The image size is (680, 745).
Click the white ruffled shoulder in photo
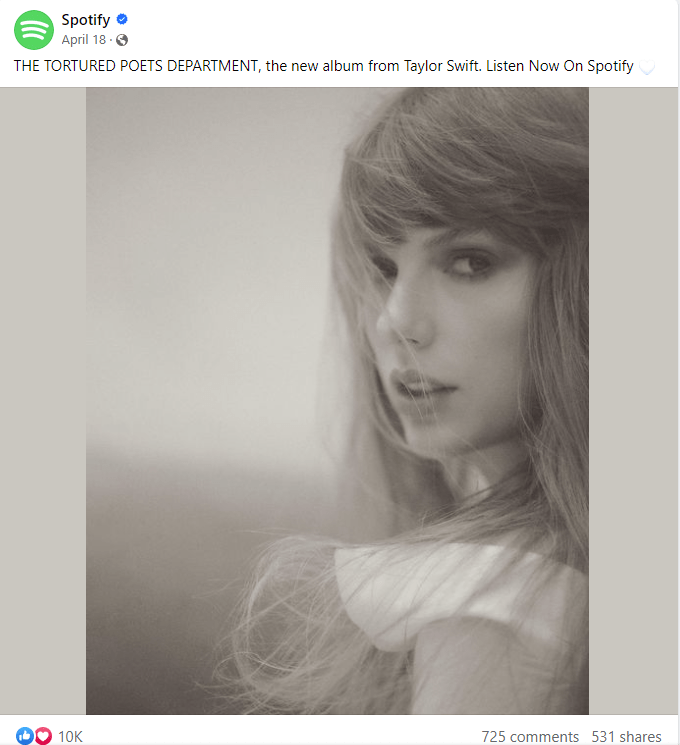coord(451,594)
